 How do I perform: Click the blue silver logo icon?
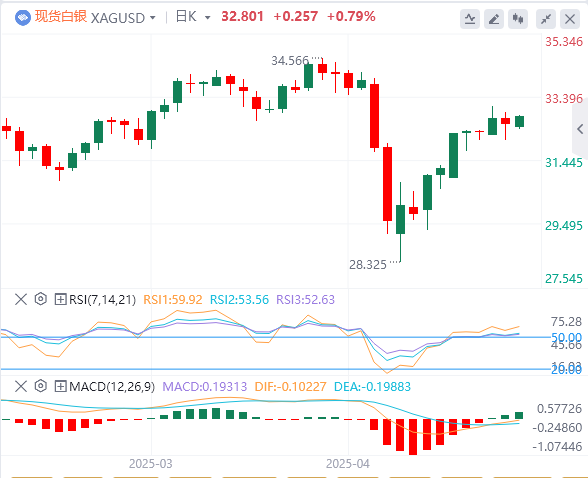[x=23, y=18]
